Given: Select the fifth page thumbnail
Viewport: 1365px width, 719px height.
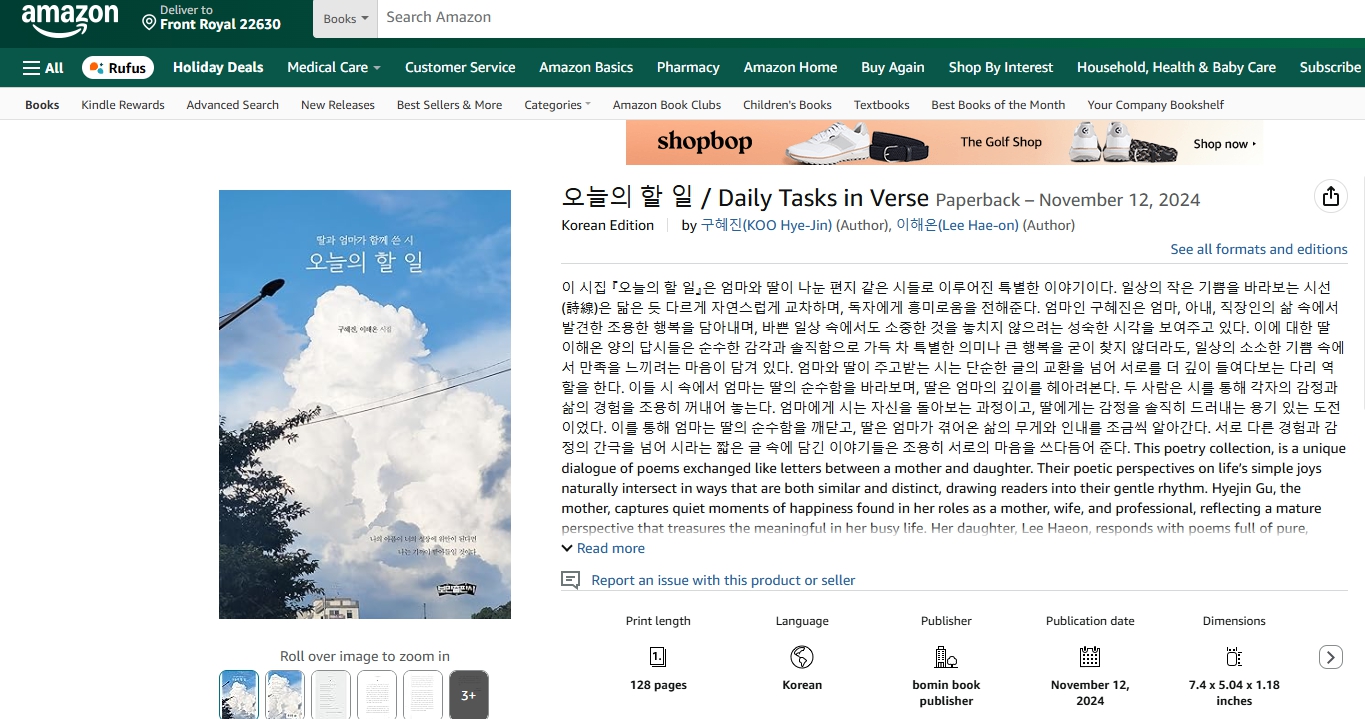Looking at the screenshot, I should 423,695.
